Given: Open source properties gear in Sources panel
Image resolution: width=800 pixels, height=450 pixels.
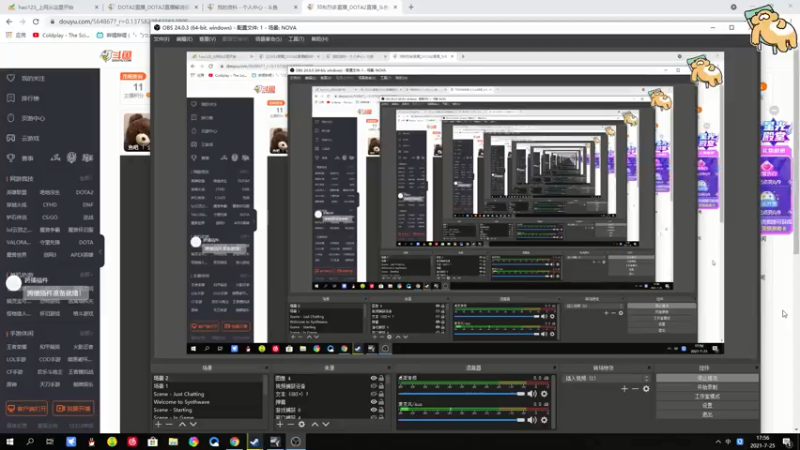Looking at the screenshot, I should [302, 424].
